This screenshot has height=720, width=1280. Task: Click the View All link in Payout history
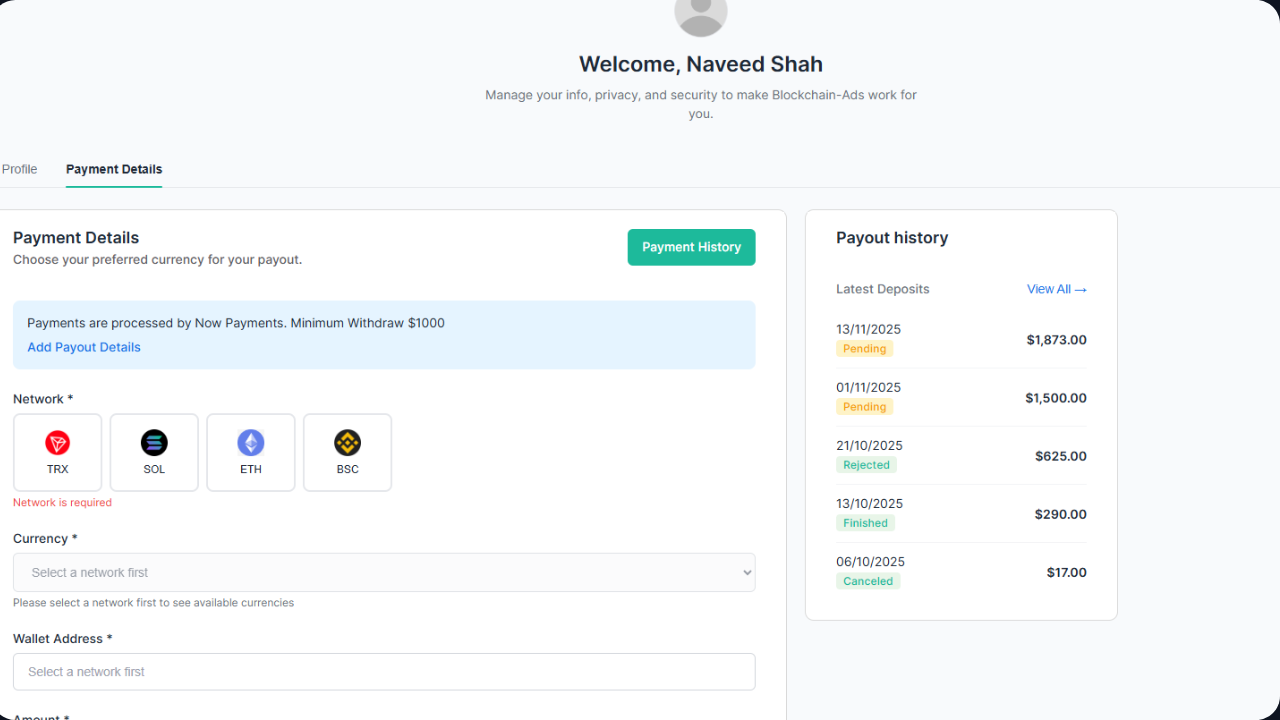tap(1056, 289)
